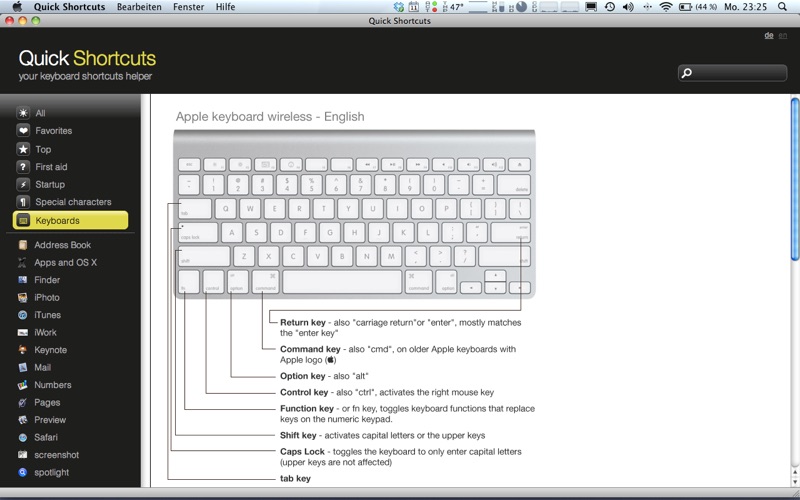Open the Fenster menu

pos(188,7)
